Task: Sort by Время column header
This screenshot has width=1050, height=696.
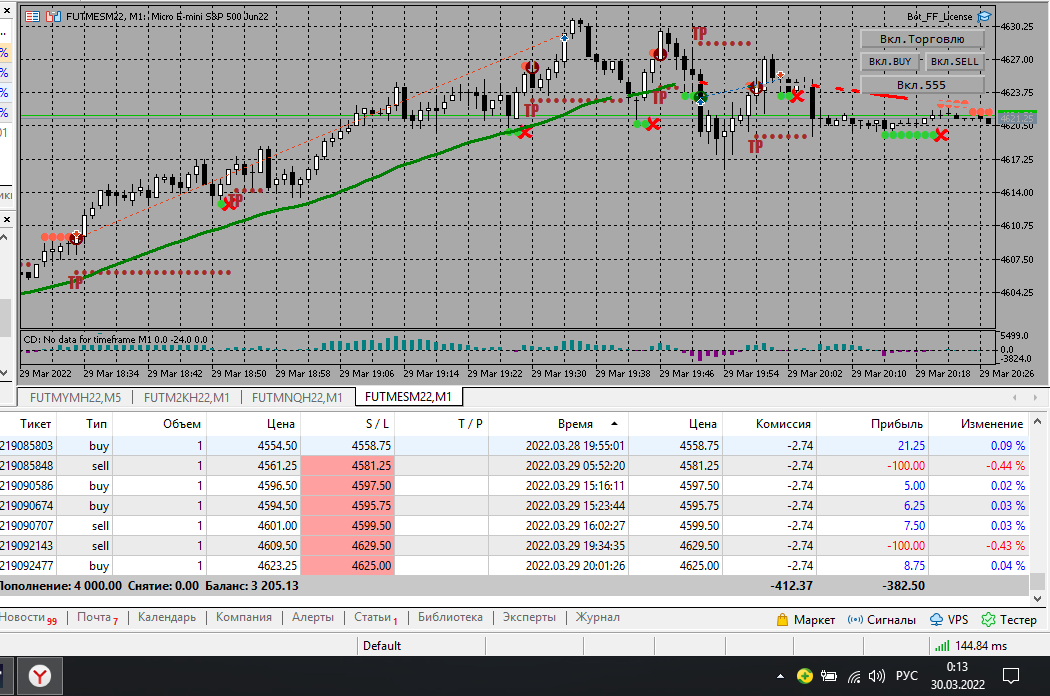Action: 558,424
